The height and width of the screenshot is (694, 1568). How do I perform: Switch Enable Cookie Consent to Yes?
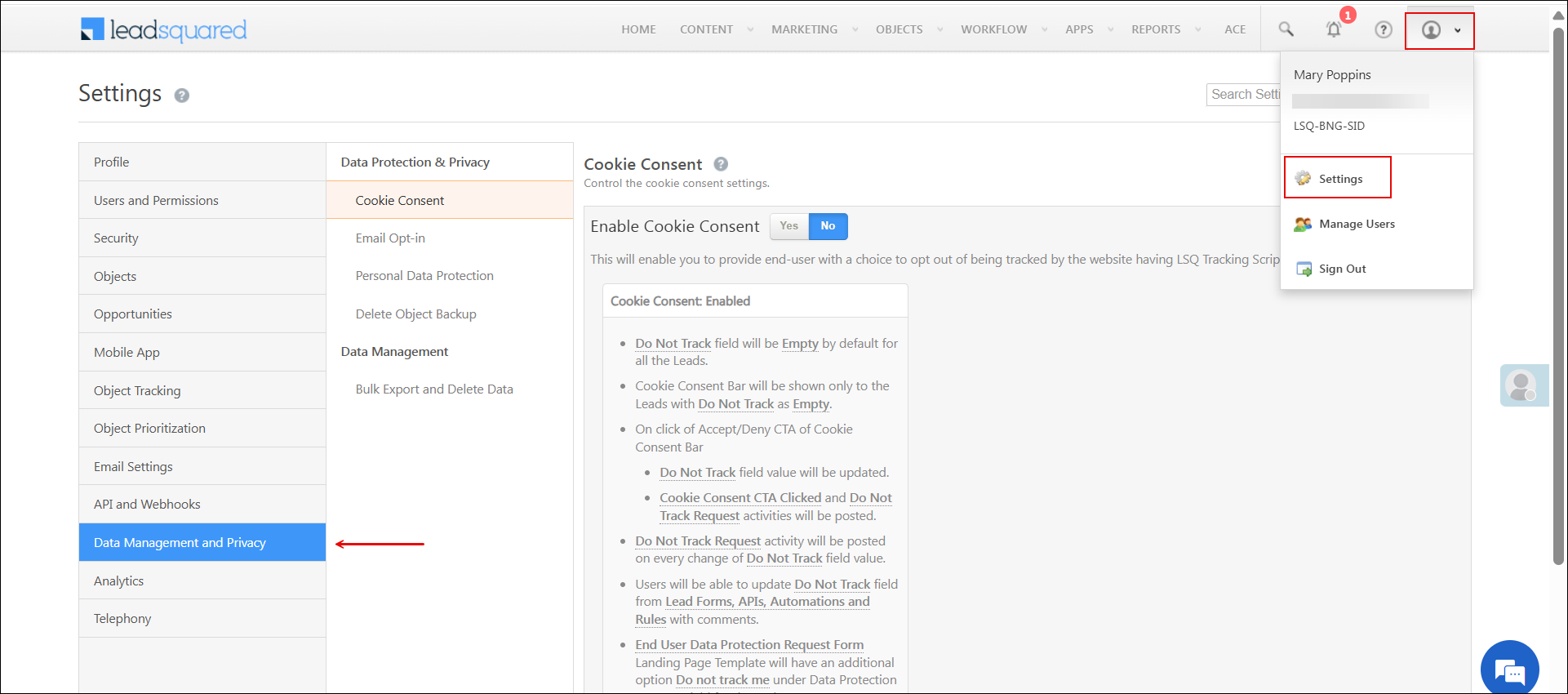(788, 226)
